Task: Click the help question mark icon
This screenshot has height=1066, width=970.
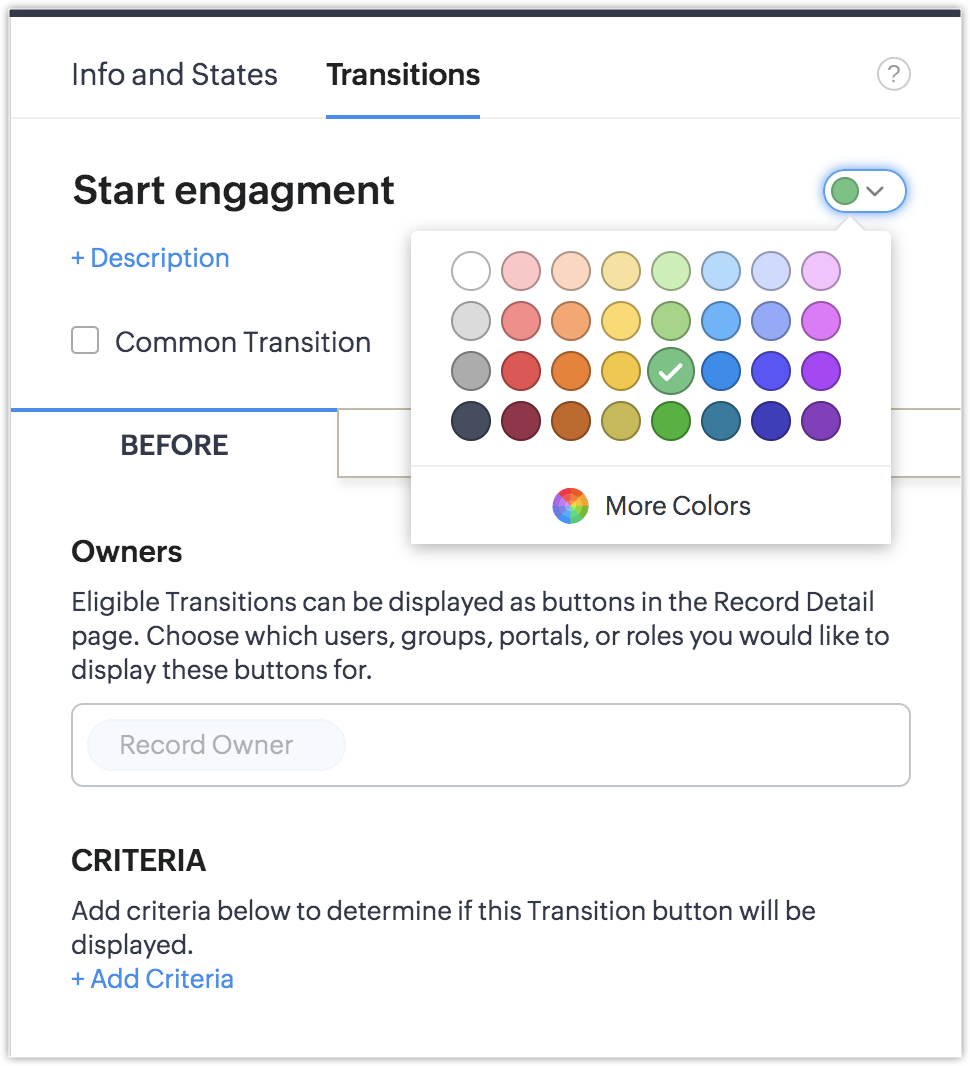Action: point(893,74)
